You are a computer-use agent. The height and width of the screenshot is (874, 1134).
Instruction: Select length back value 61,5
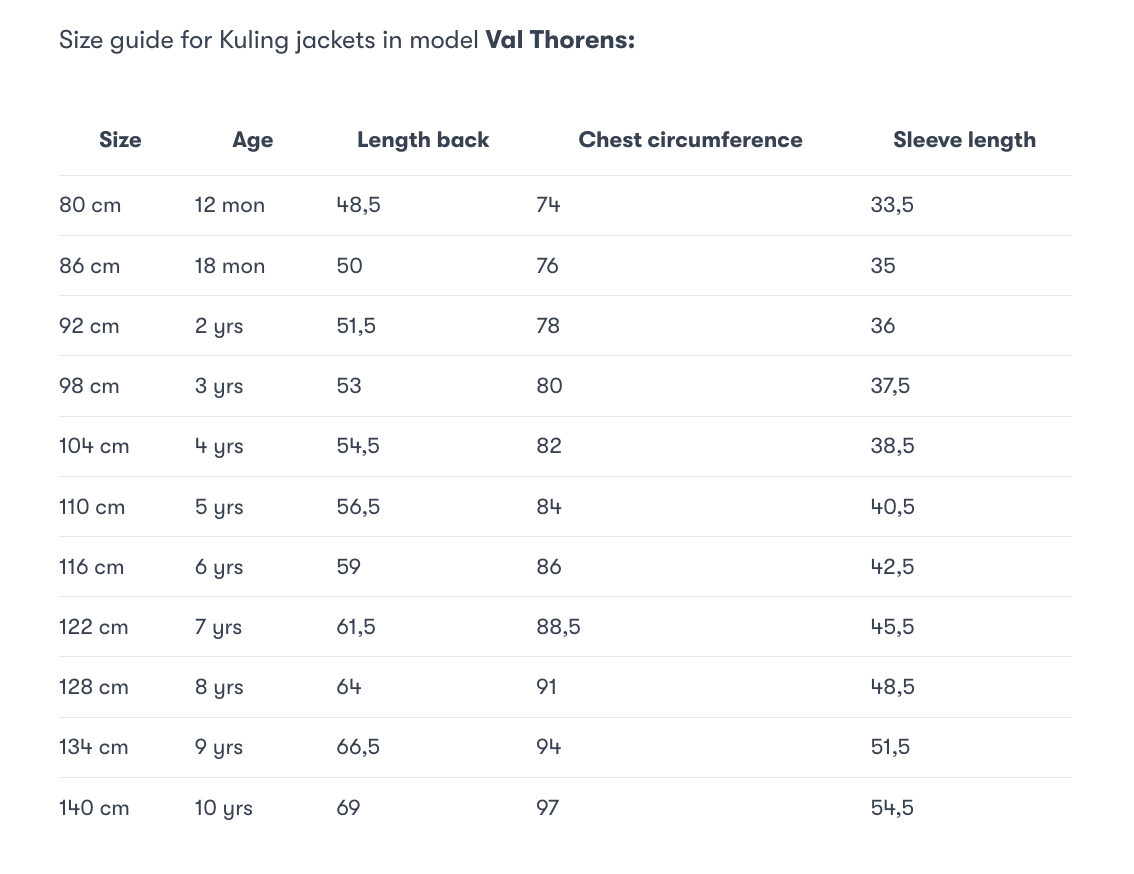[356, 627]
